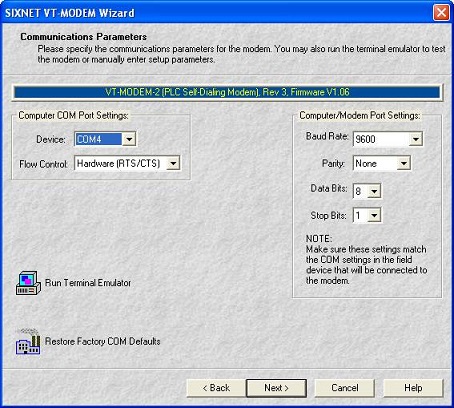
Task: Open the Help for this wizard page
Action: click(x=413, y=388)
